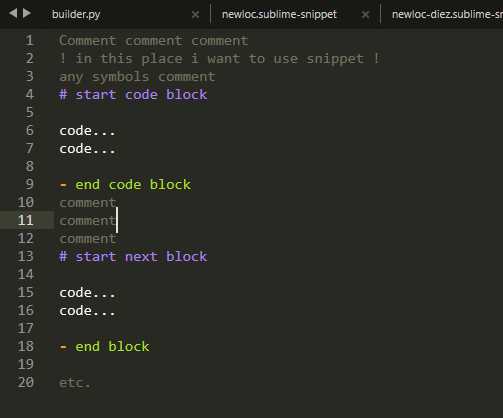
Task: Click the 'Comment comment comment' first line
Action: coord(154,41)
